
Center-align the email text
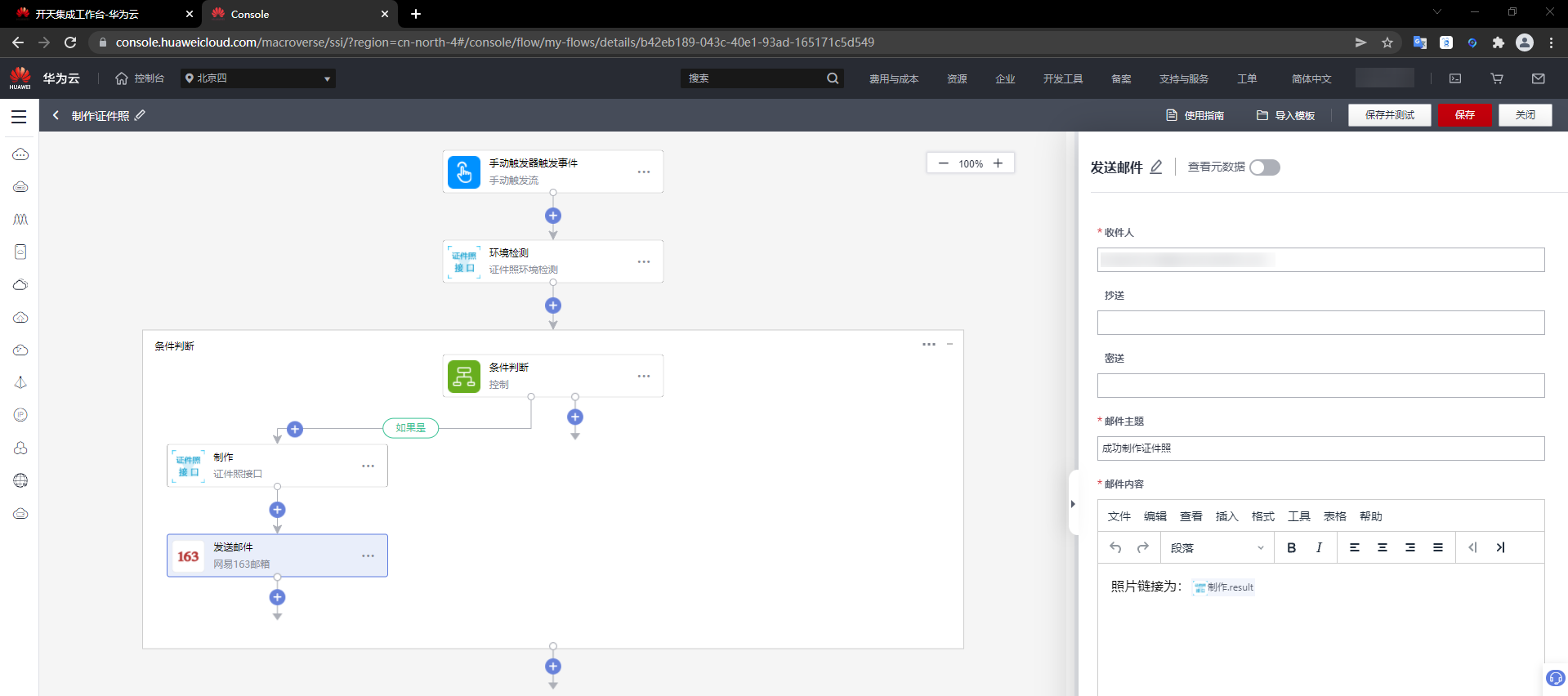(1383, 547)
